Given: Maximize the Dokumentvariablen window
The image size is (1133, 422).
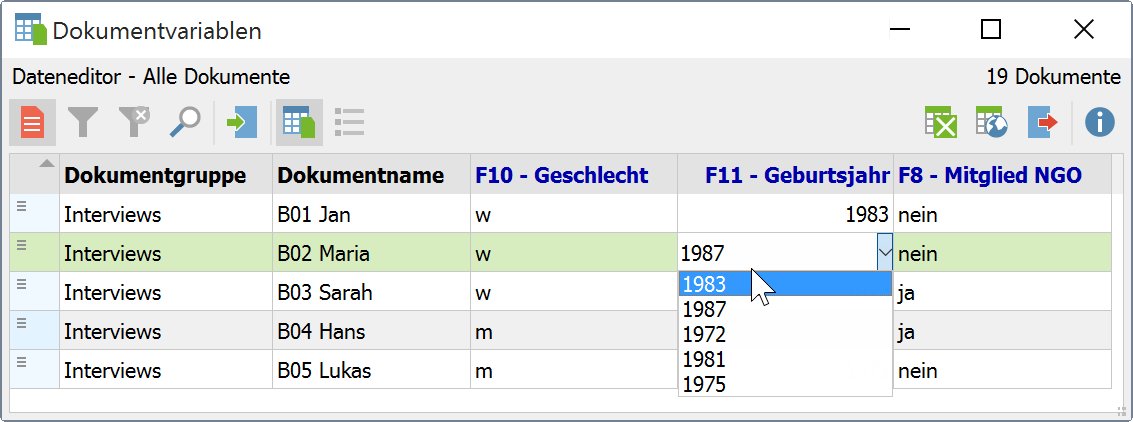Looking at the screenshot, I should [991, 30].
